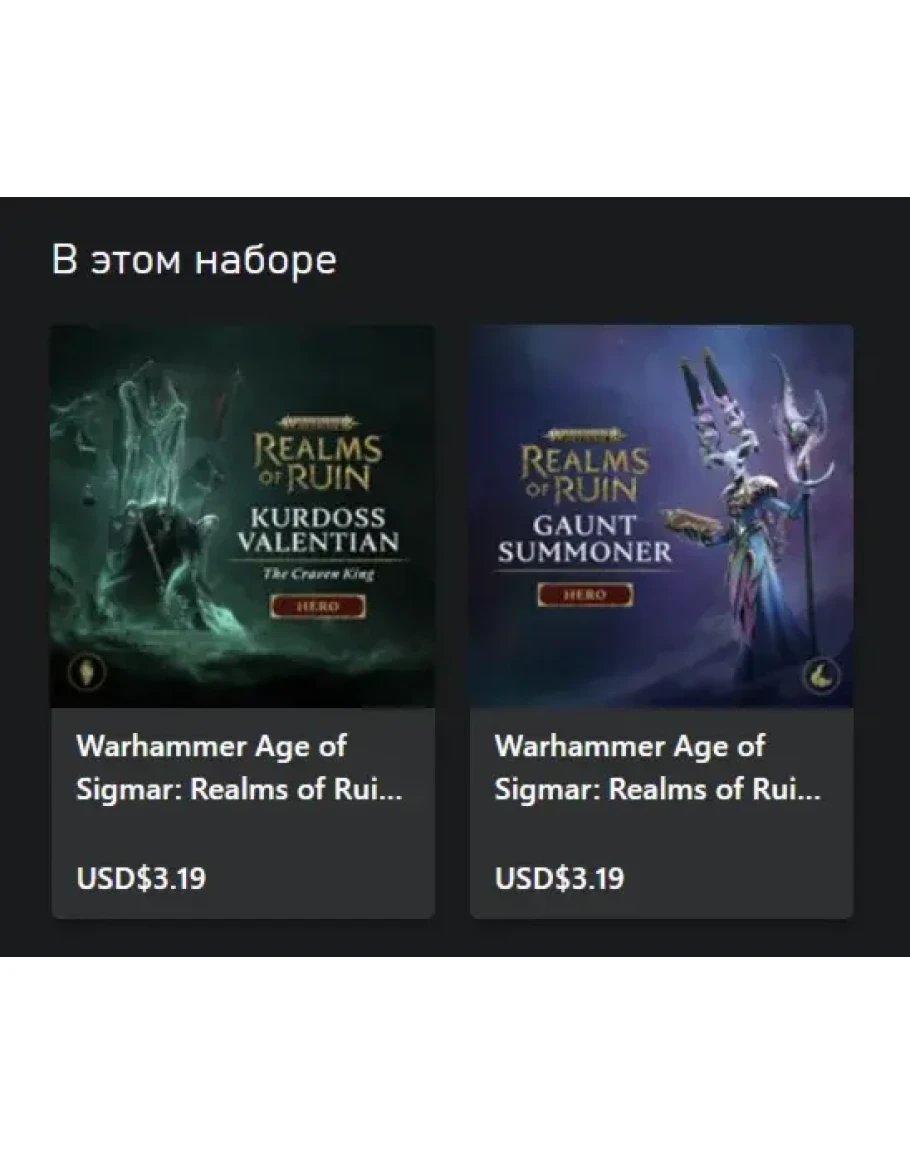
Task: Click the USD$3.19 price on Kurdoss card
Action: point(141,878)
